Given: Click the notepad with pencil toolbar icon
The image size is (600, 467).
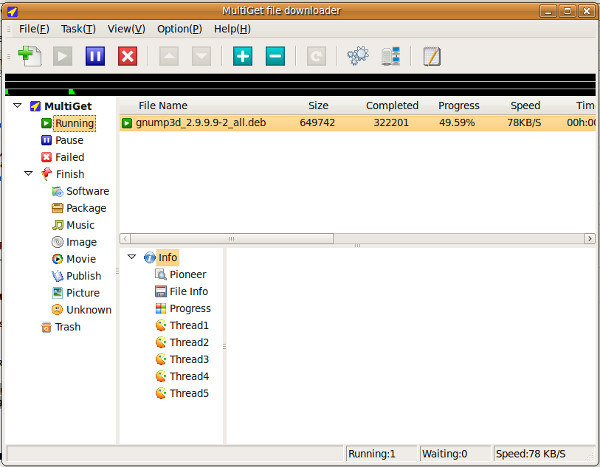Looking at the screenshot, I should click(x=432, y=57).
